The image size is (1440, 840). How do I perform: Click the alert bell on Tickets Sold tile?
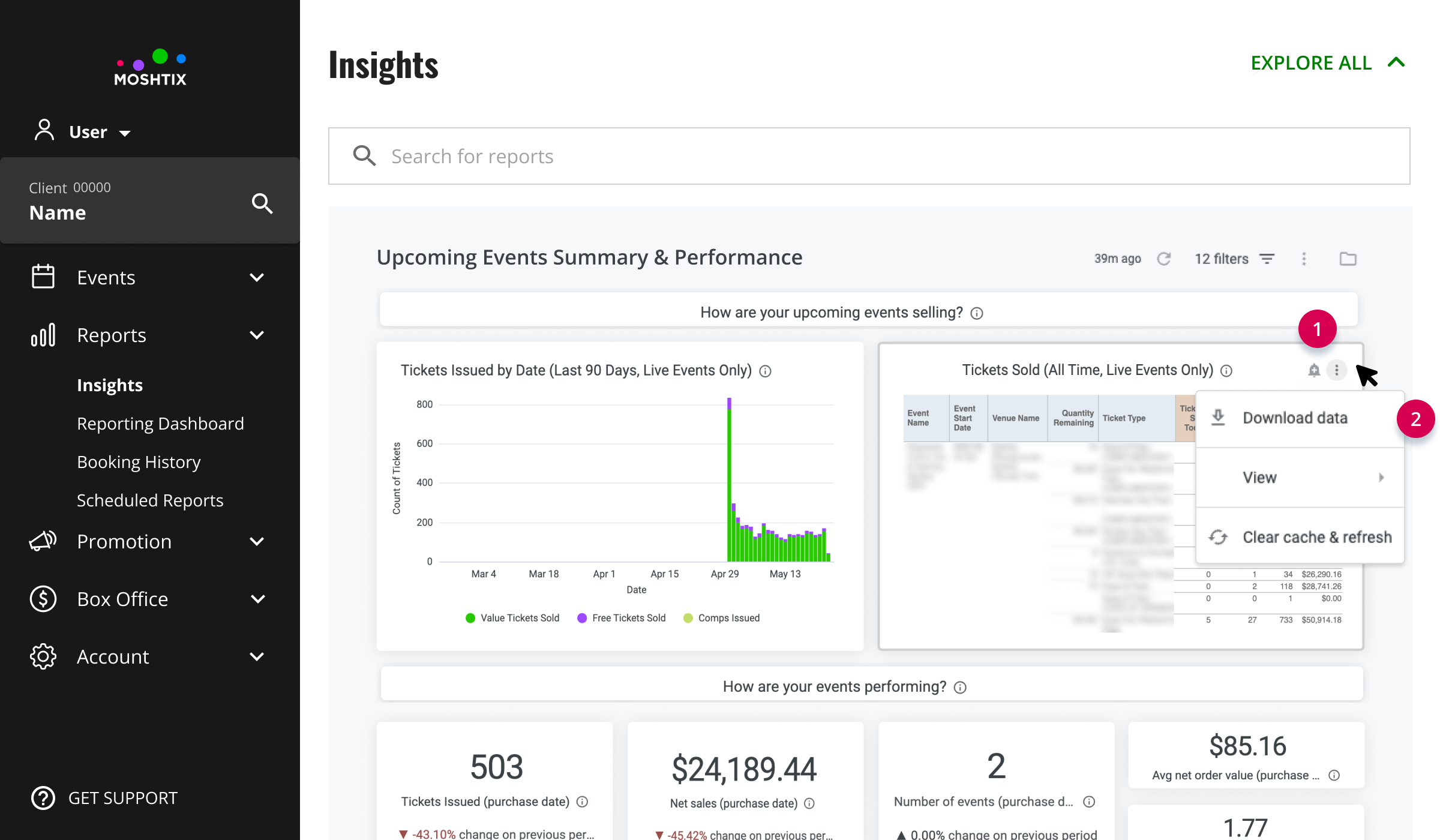click(1314, 370)
